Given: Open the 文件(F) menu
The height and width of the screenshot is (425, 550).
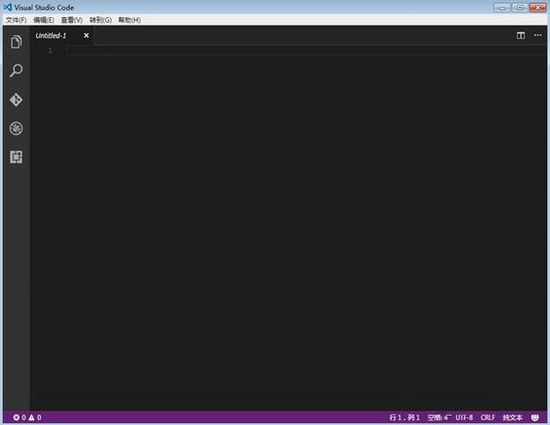Looking at the screenshot, I should [x=16, y=20].
